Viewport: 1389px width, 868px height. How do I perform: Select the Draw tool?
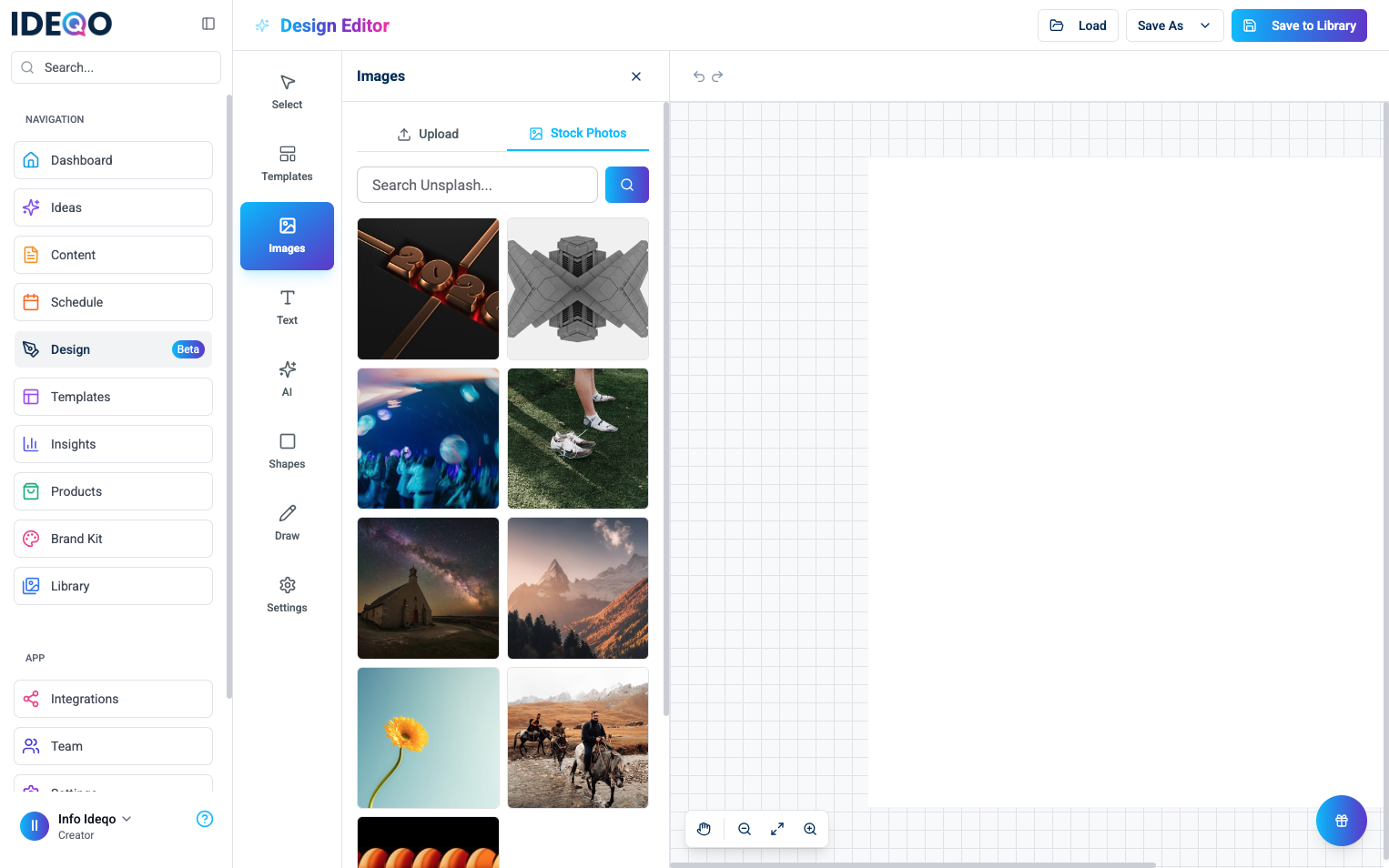click(x=287, y=521)
